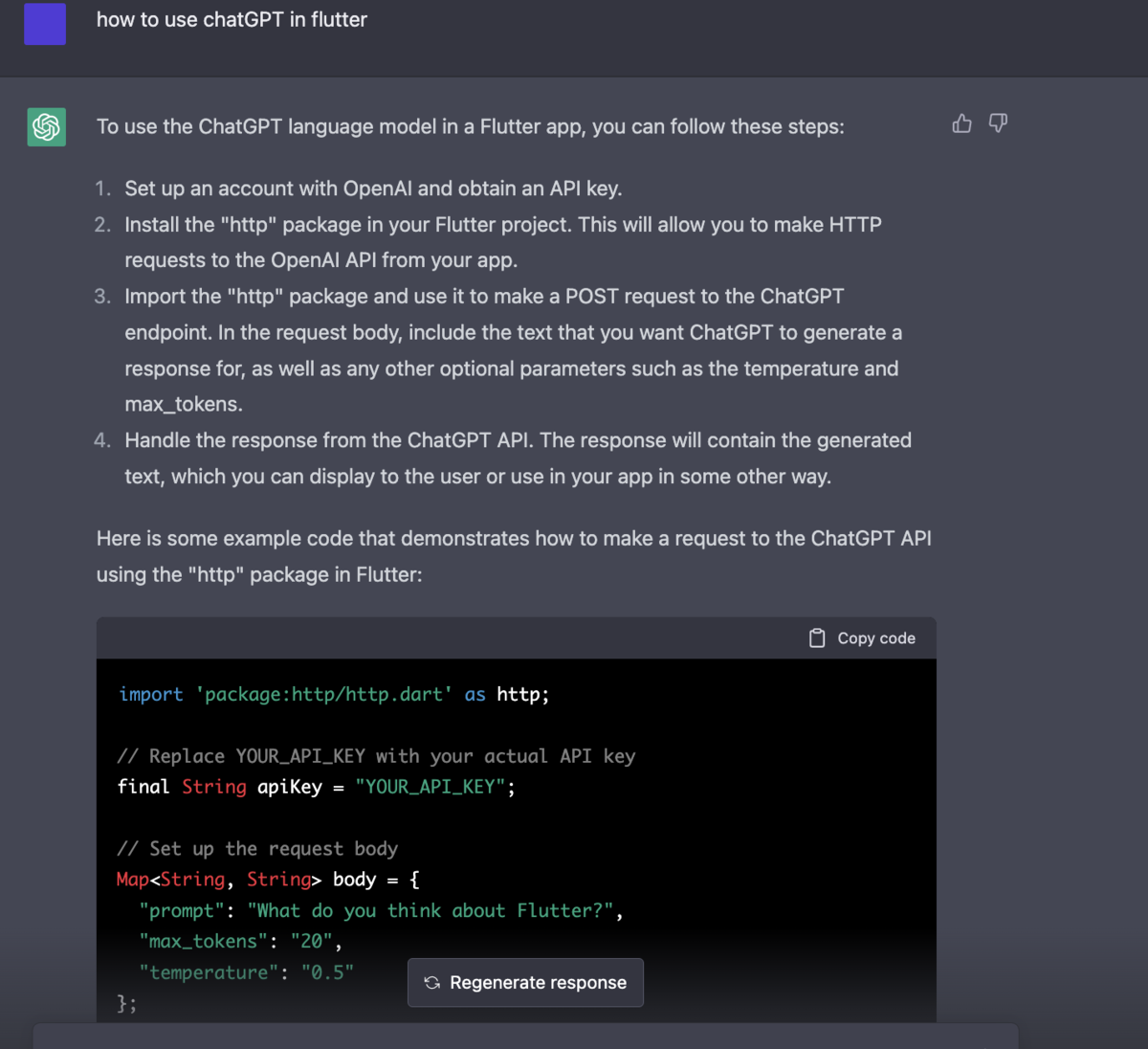1148x1049 pixels.
Task: Click the clipboard icon beside Copy code
Action: pyautogui.click(x=817, y=638)
